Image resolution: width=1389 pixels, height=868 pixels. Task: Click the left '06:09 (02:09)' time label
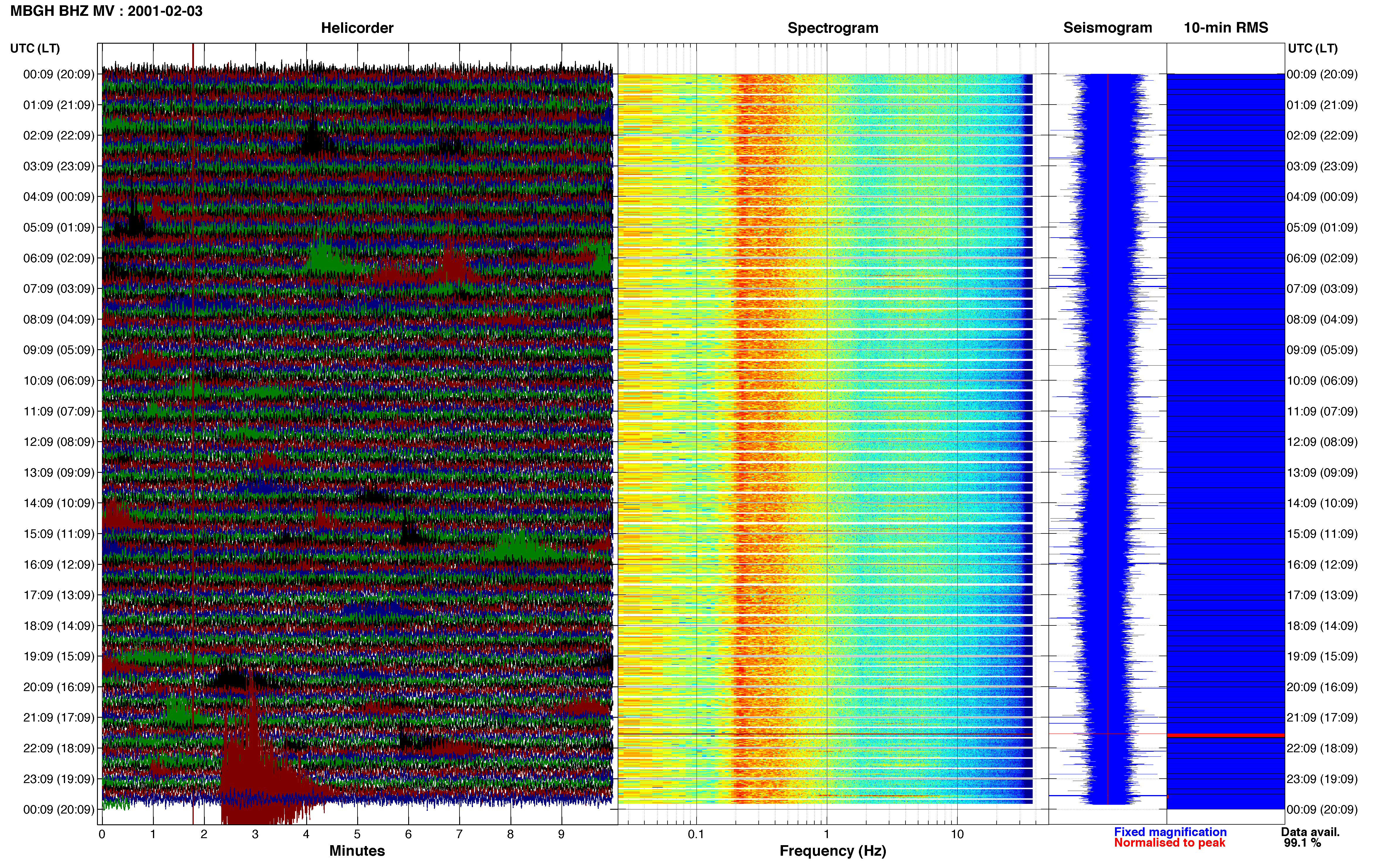[59, 258]
